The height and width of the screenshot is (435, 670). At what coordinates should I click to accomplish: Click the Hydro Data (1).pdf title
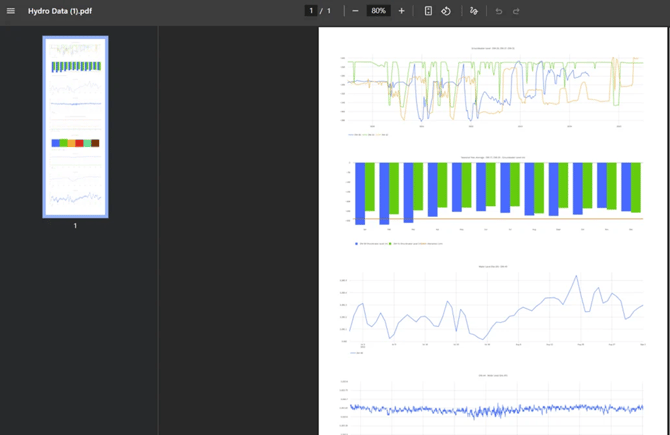point(61,11)
